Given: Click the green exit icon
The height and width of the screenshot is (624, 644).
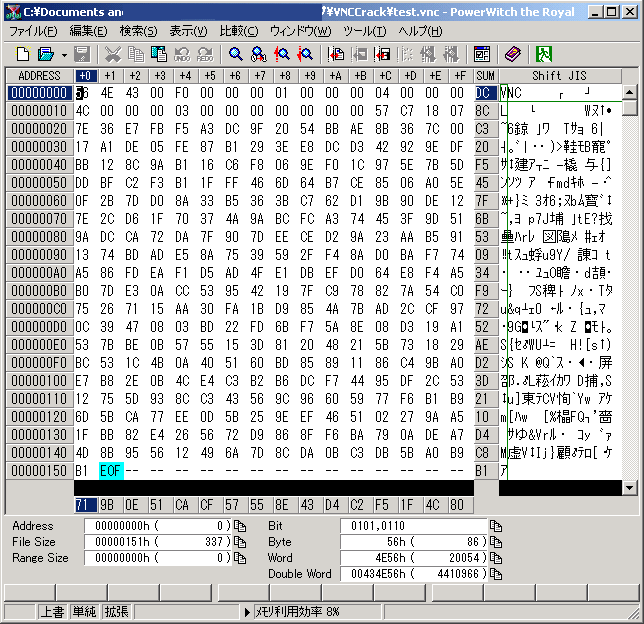Looking at the screenshot, I should click(543, 54).
